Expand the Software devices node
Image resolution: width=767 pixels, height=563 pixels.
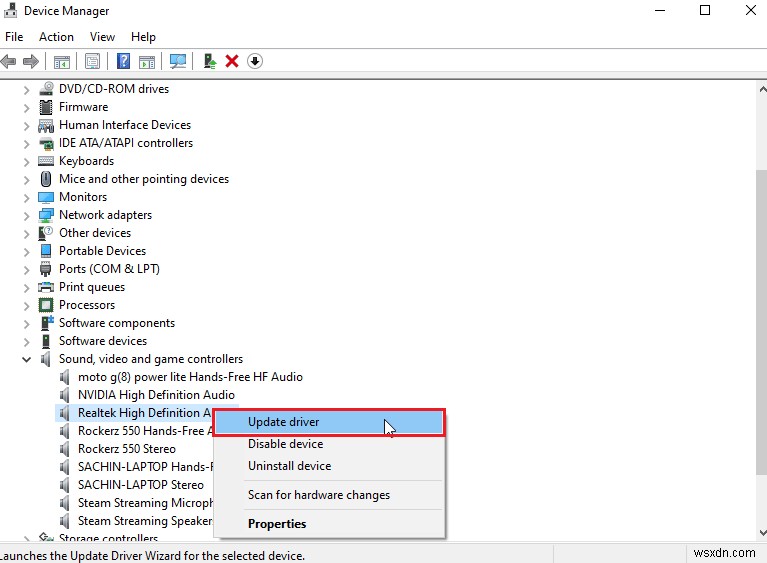(26, 342)
